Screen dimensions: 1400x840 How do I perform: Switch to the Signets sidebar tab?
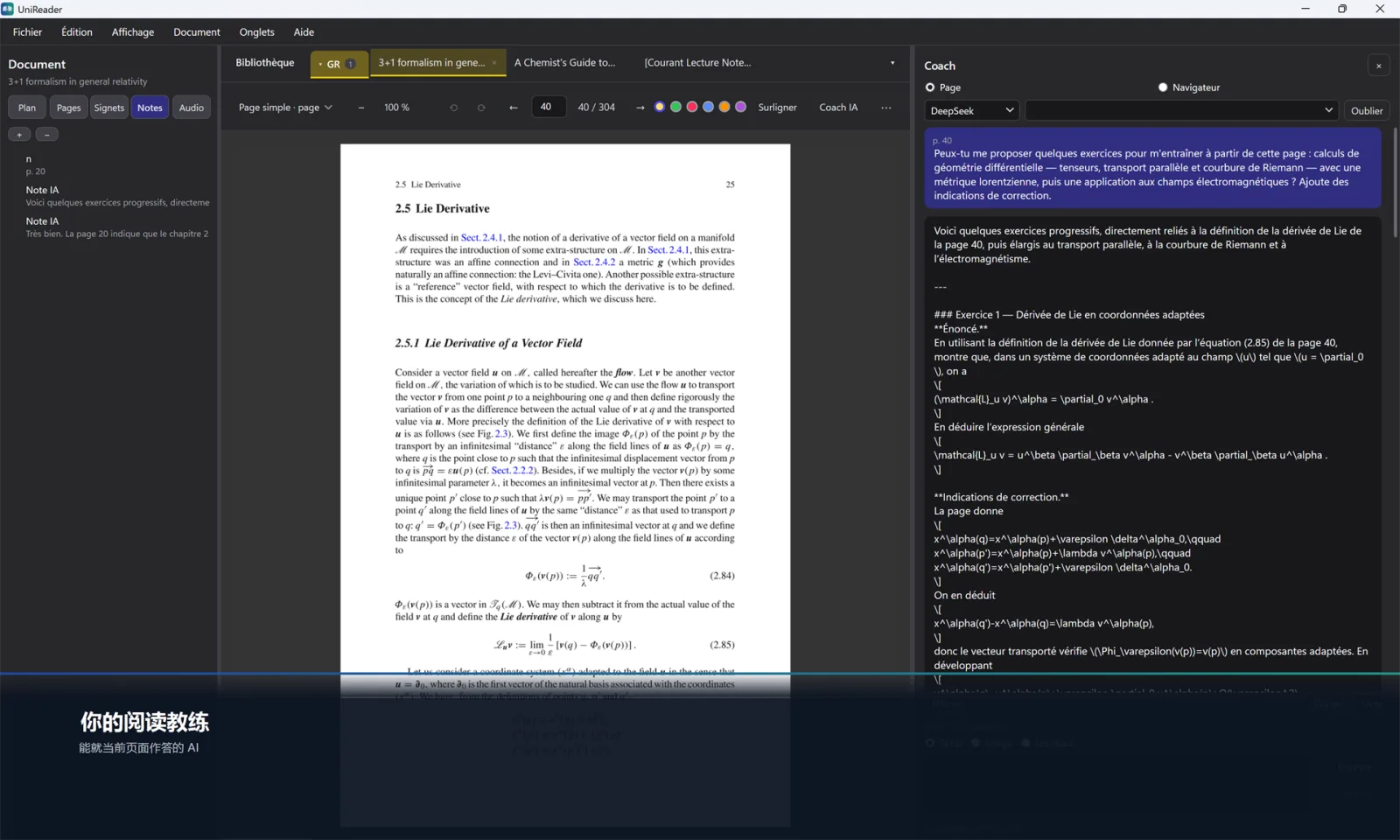[109, 108]
